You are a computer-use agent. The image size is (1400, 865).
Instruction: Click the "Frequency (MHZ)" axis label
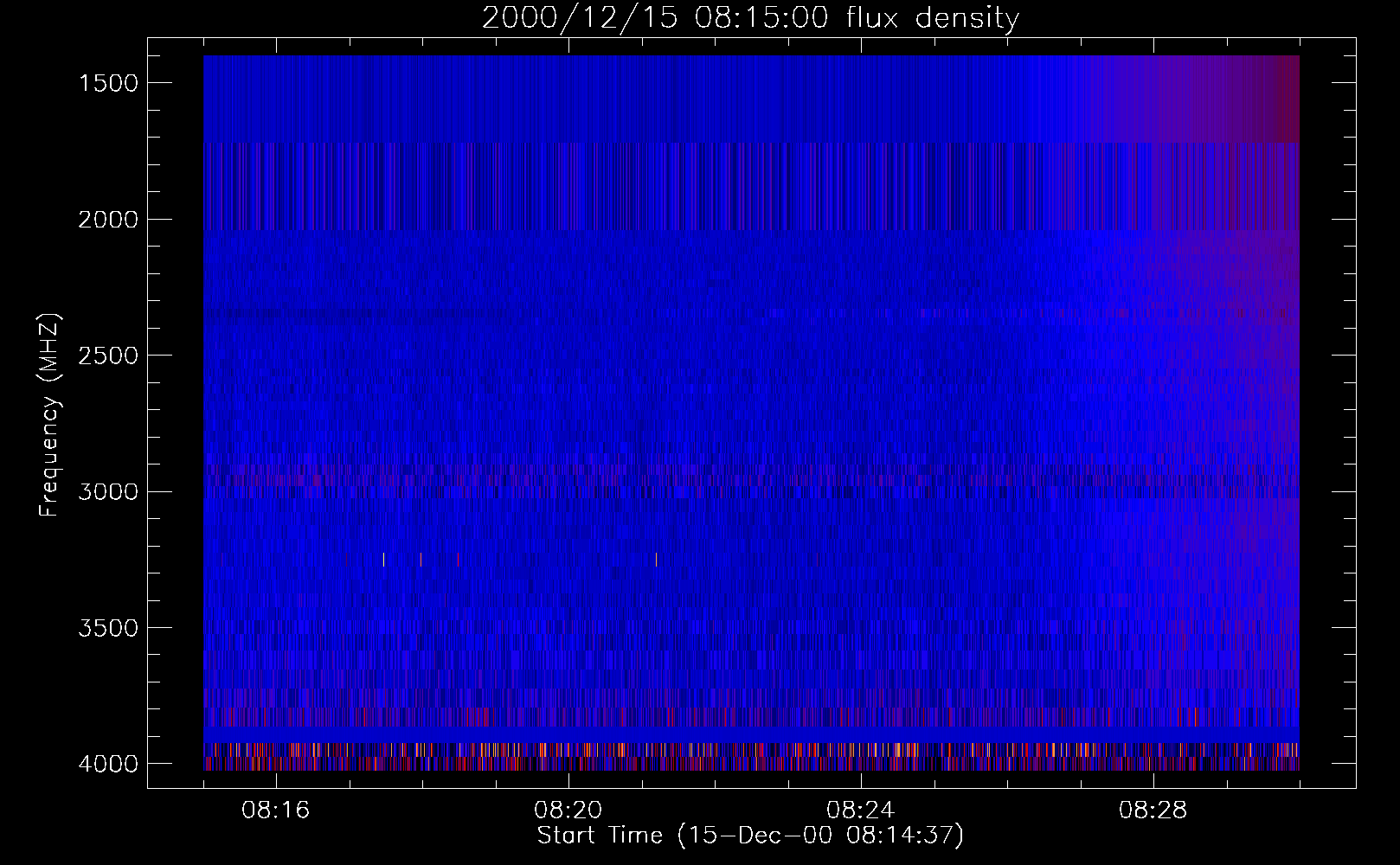tap(49, 414)
